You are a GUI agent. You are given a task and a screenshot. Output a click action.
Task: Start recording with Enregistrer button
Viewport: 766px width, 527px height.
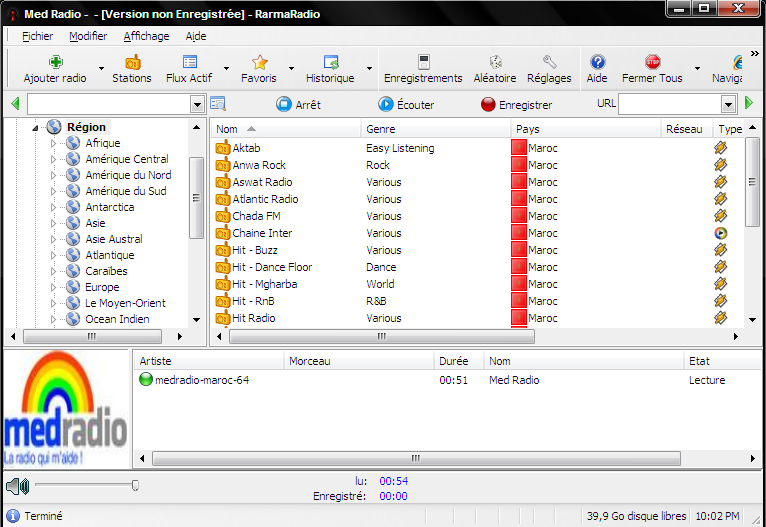coord(516,105)
